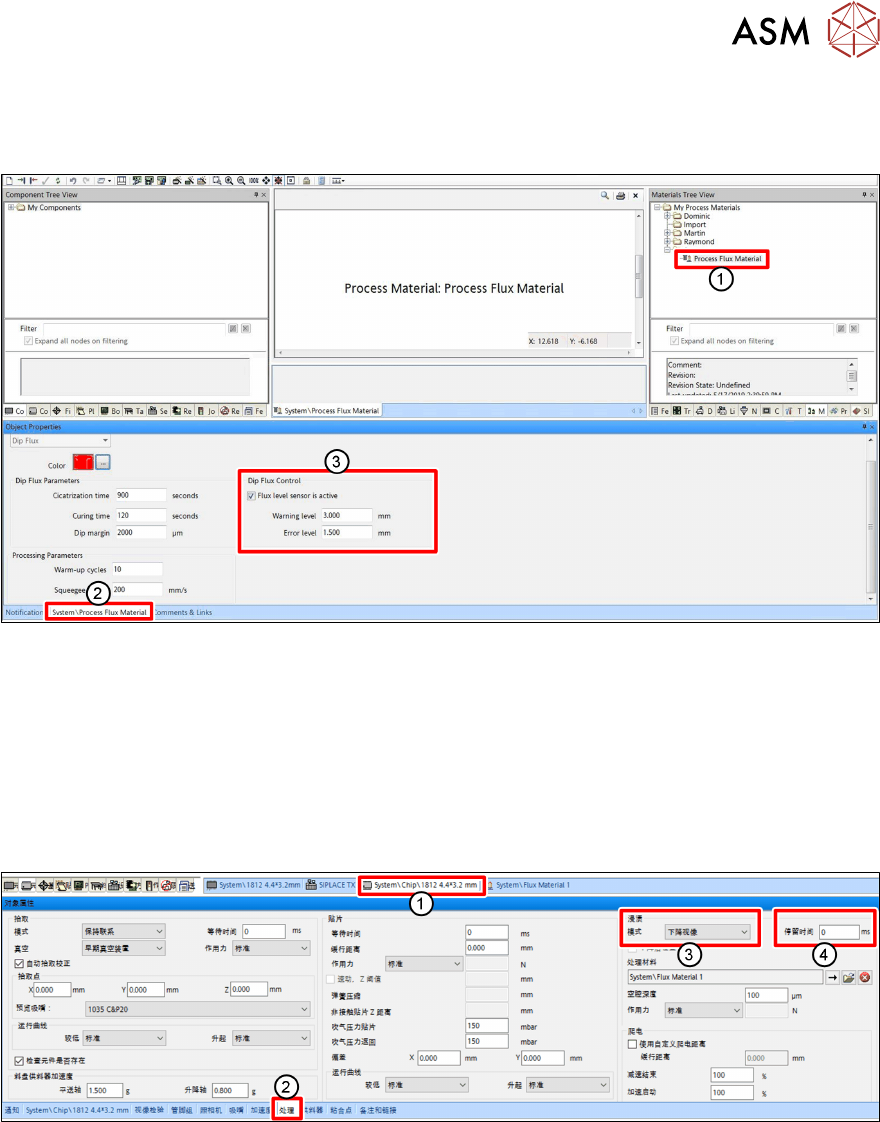The width and height of the screenshot is (880, 1122).
Task: Click the Error level field
Action: point(346,532)
